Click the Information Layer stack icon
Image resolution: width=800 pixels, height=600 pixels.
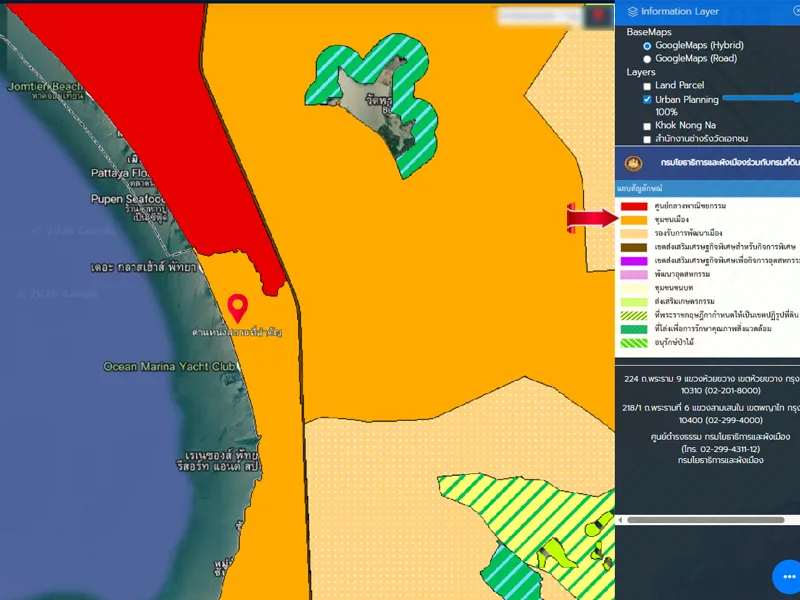(632, 12)
